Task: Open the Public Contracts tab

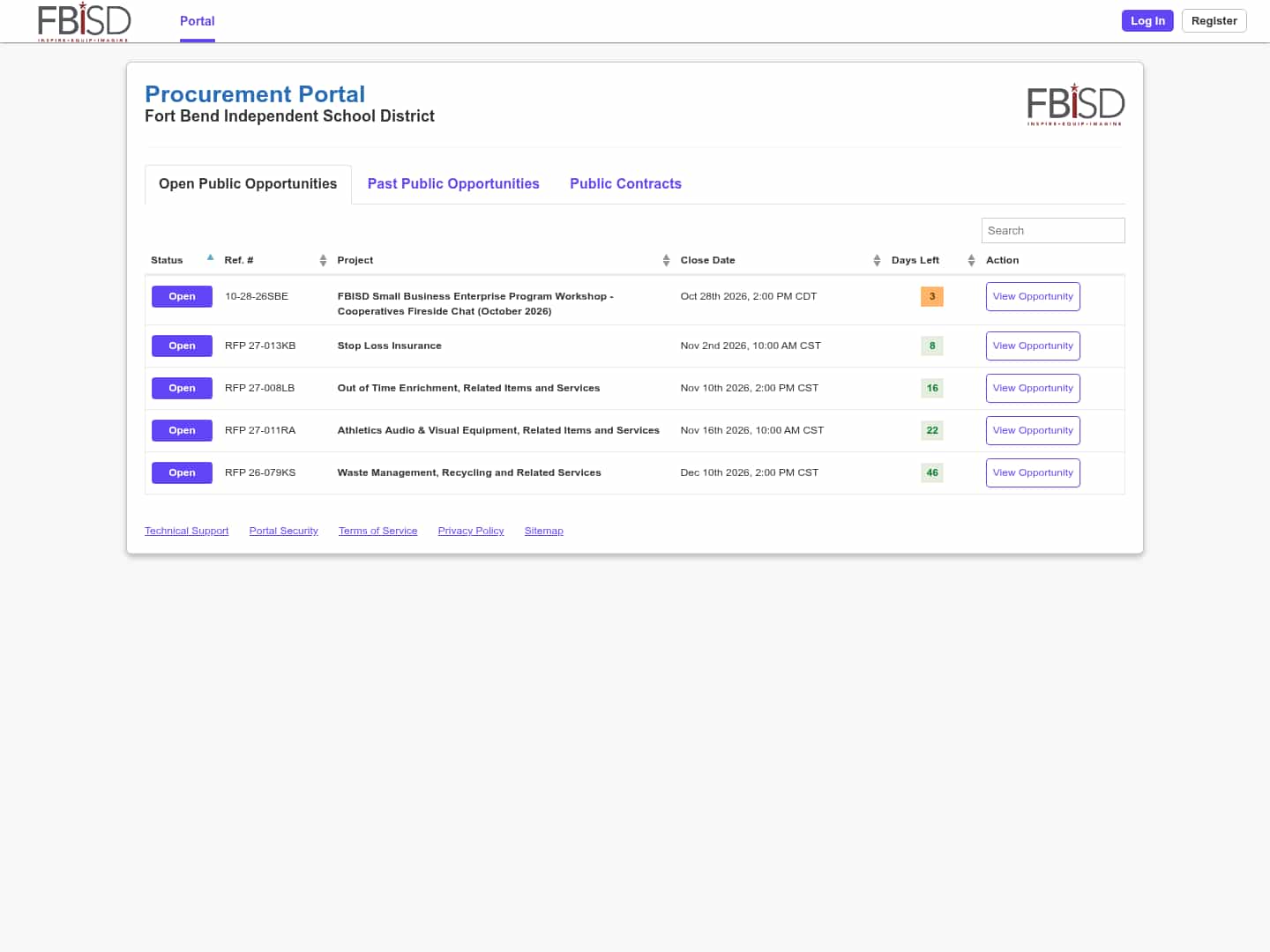Action: [625, 183]
